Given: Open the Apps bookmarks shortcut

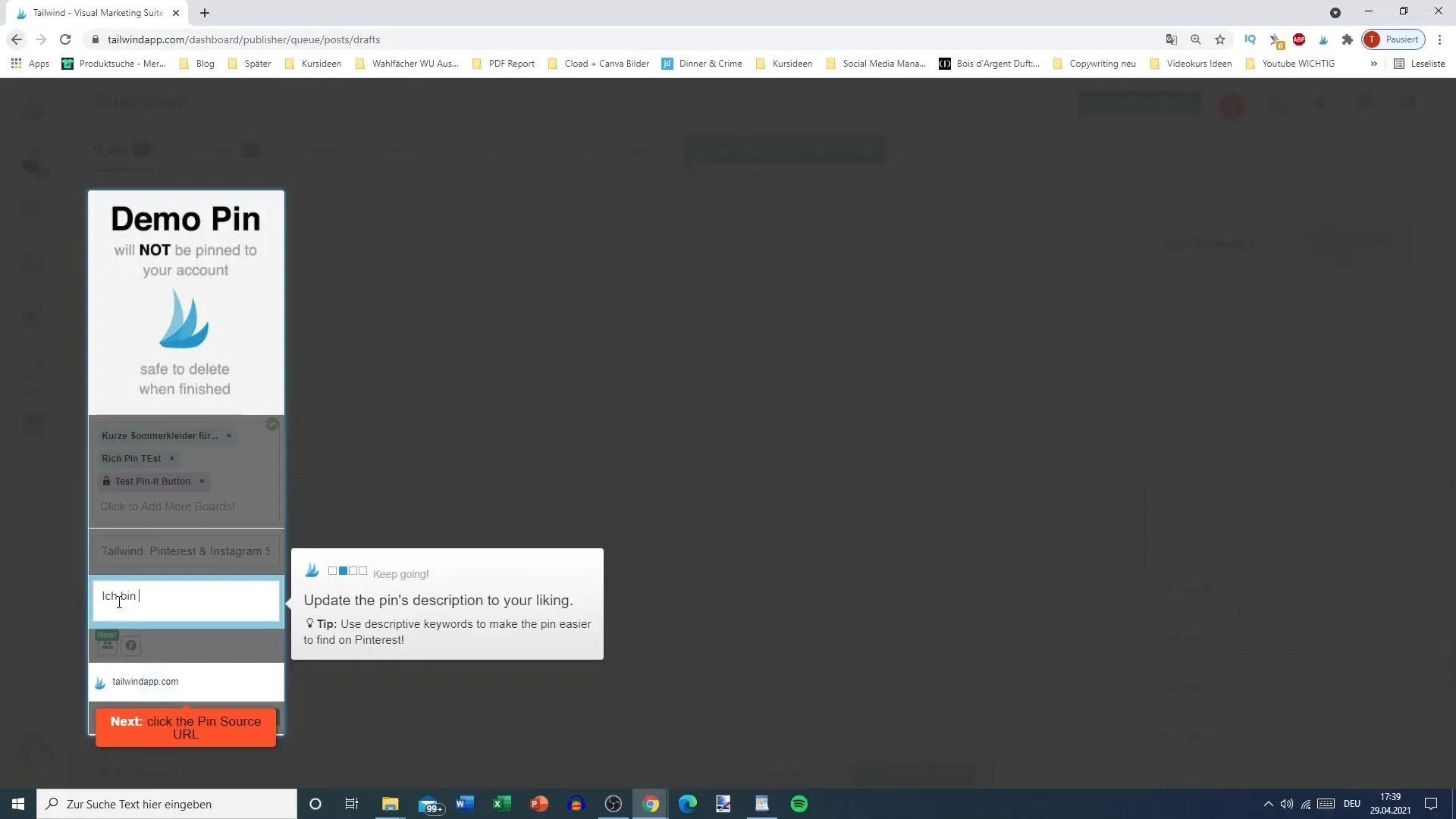Looking at the screenshot, I should pyautogui.click(x=30, y=64).
